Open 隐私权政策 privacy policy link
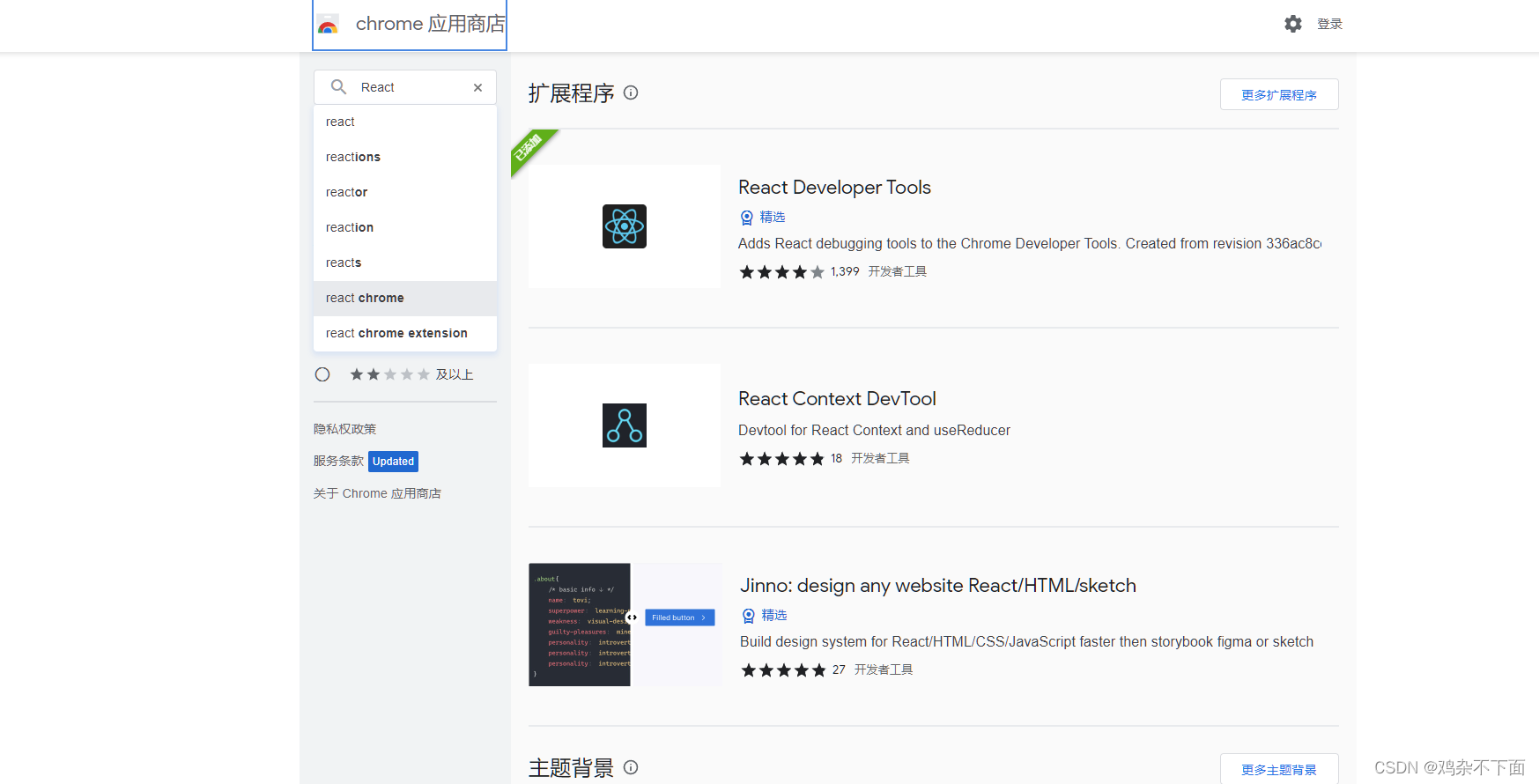This screenshot has height=784, width=1539. click(x=345, y=429)
